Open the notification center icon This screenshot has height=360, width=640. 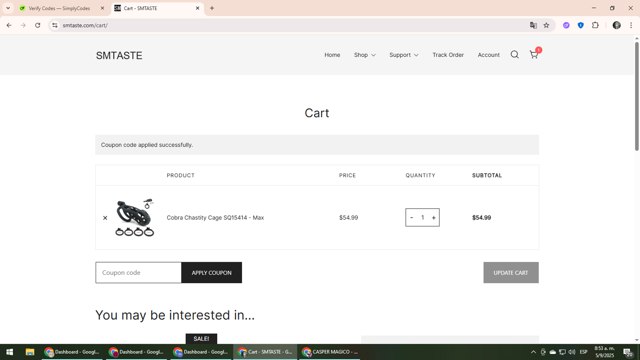pyautogui.click(x=628, y=352)
